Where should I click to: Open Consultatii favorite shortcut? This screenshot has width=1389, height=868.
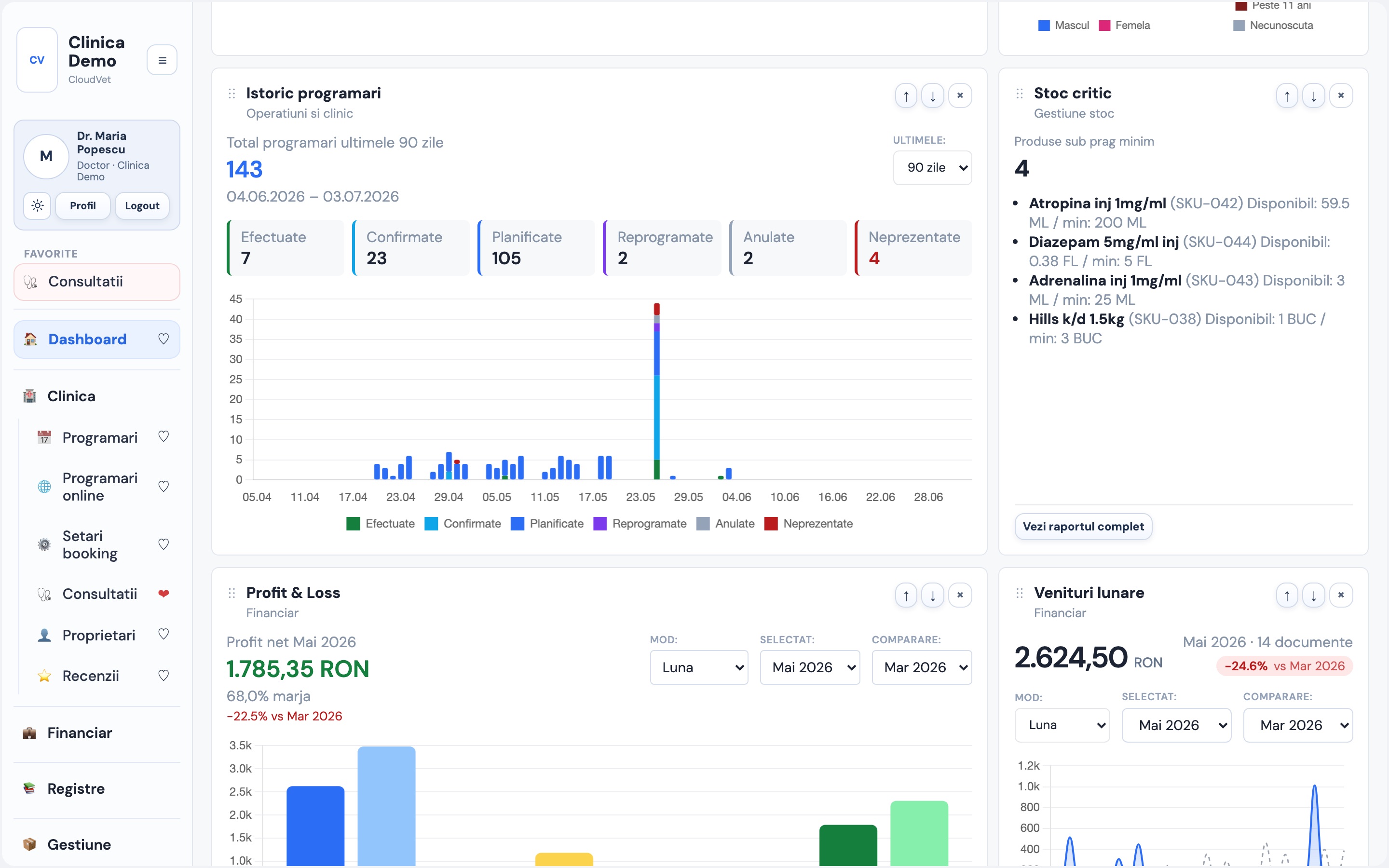click(x=97, y=282)
